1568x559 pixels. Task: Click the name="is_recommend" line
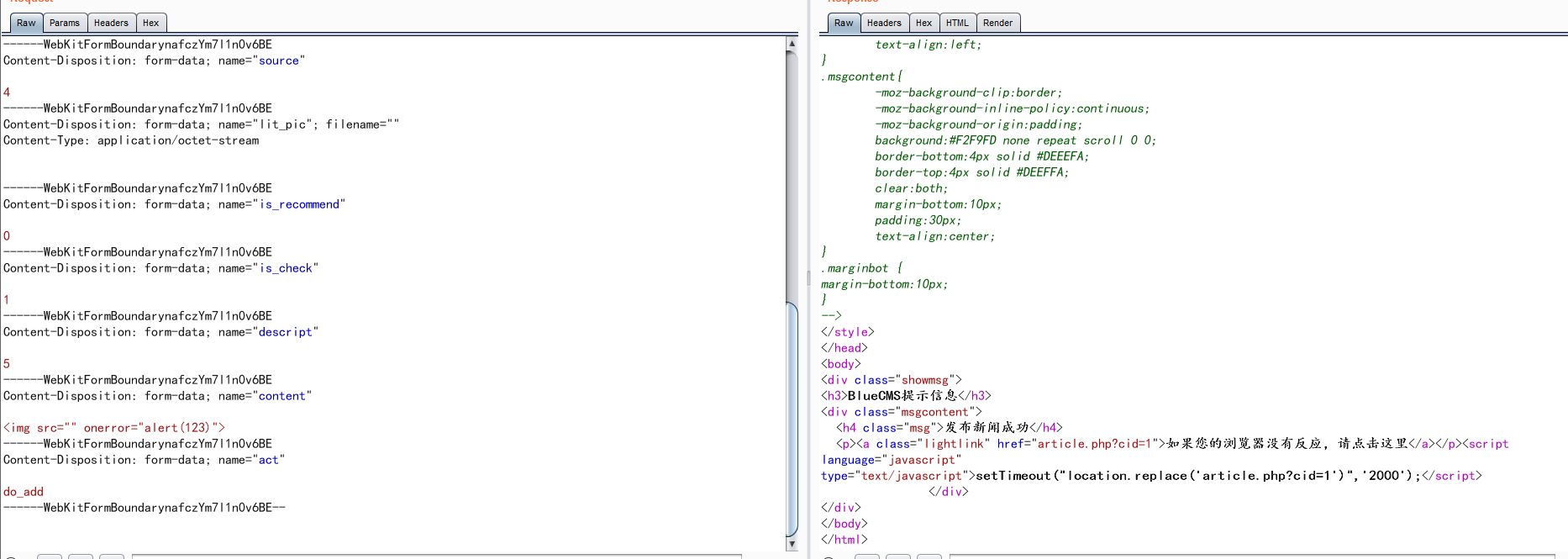(175, 204)
